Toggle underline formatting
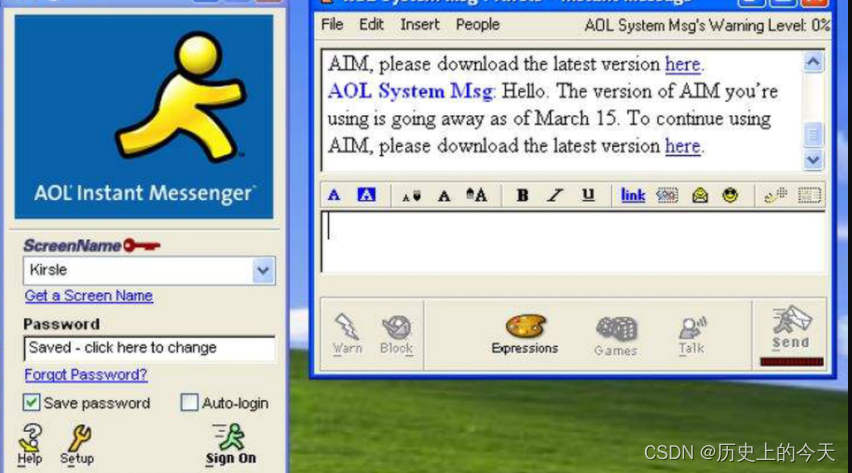 pos(588,195)
